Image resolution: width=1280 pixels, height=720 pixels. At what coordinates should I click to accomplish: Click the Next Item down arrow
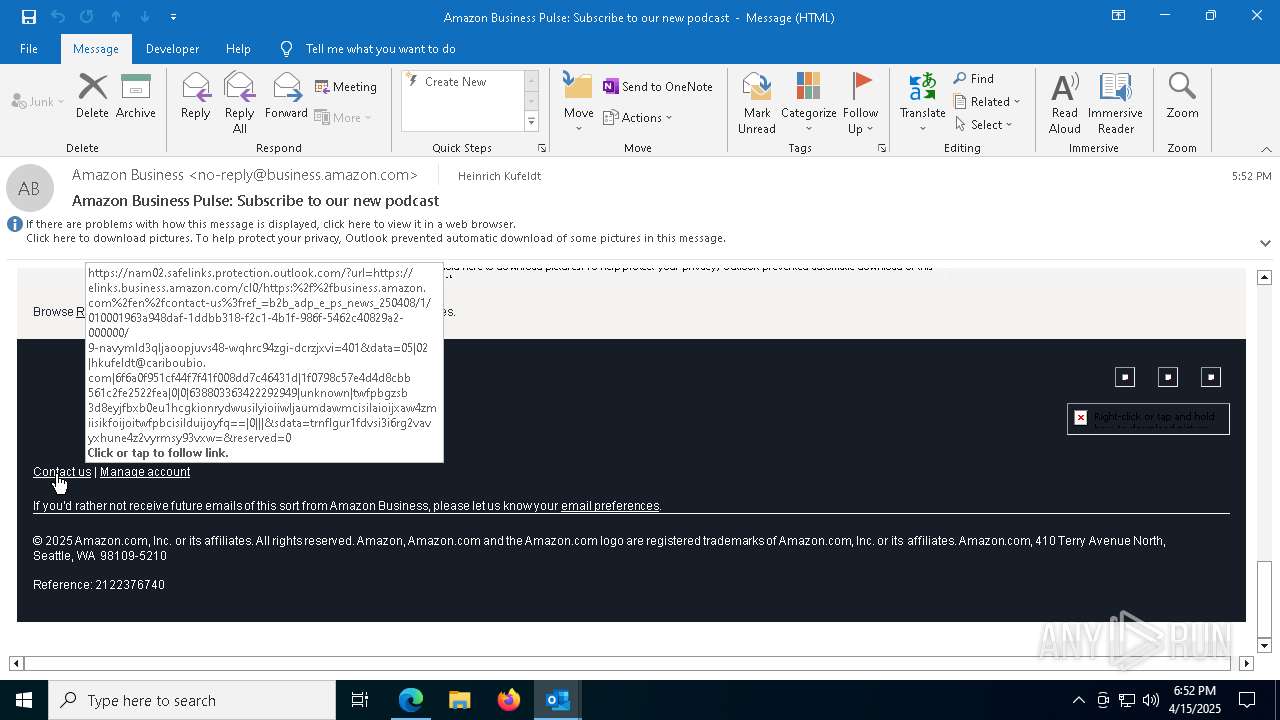point(145,17)
